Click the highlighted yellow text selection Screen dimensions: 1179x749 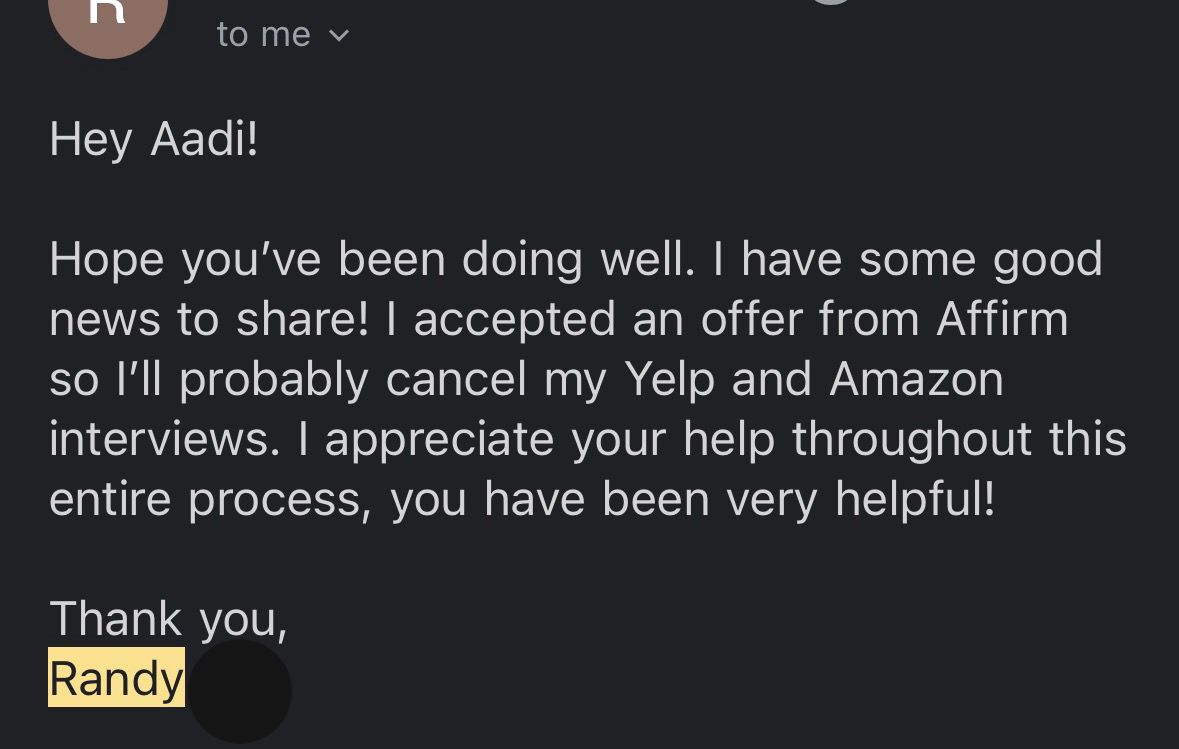coord(115,678)
